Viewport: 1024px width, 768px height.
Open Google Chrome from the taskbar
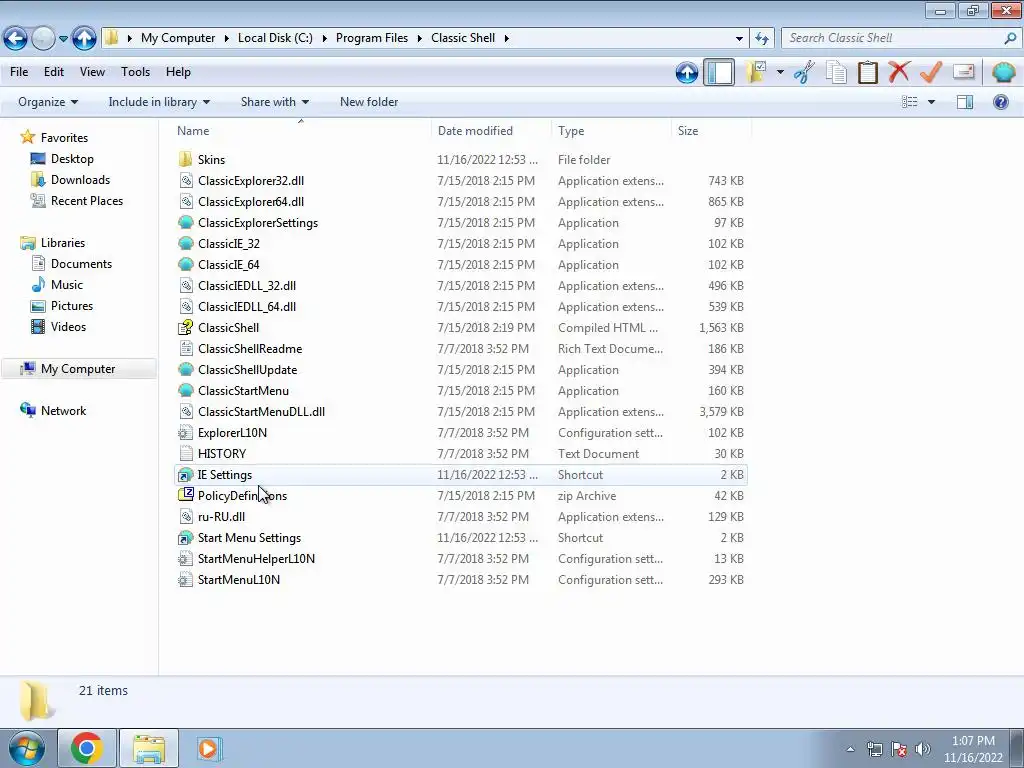pyautogui.click(x=87, y=748)
